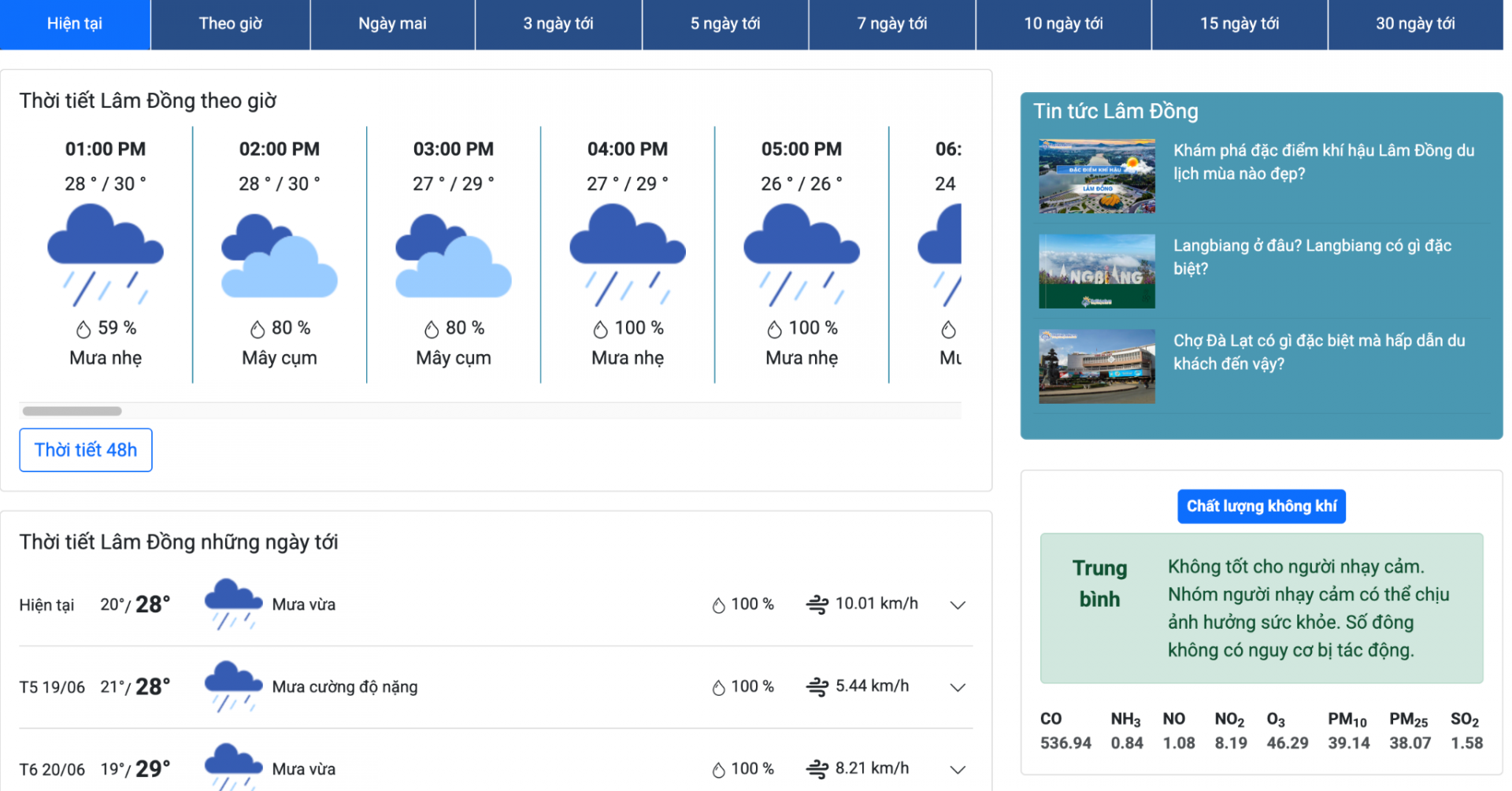Click the Mưa cường độ nặng label
The height and width of the screenshot is (791, 1512).
pyautogui.click(x=345, y=687)
